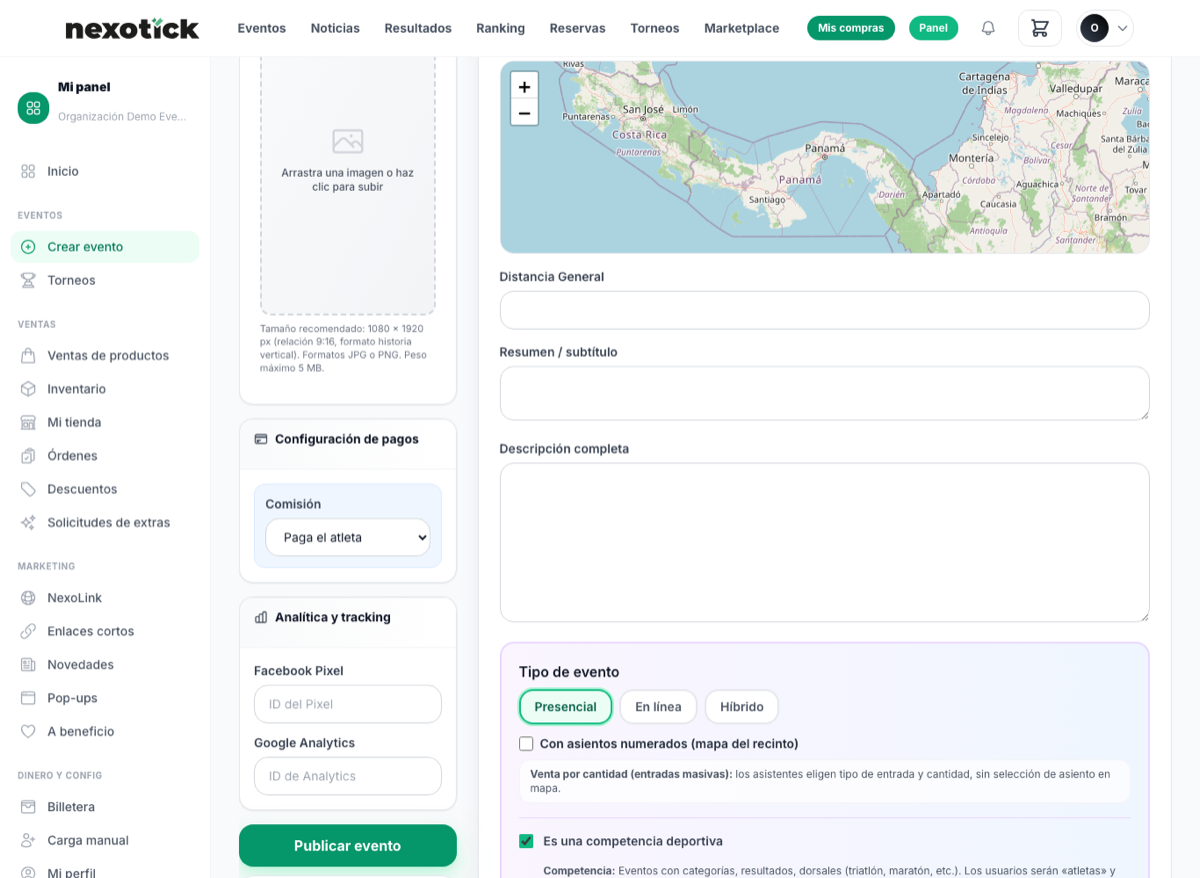Image resolution: width=1200 pixels, height=878 pixels.
Task: Open the Reservas nav item
Action: pyautogui.click(x=578, y=28)
